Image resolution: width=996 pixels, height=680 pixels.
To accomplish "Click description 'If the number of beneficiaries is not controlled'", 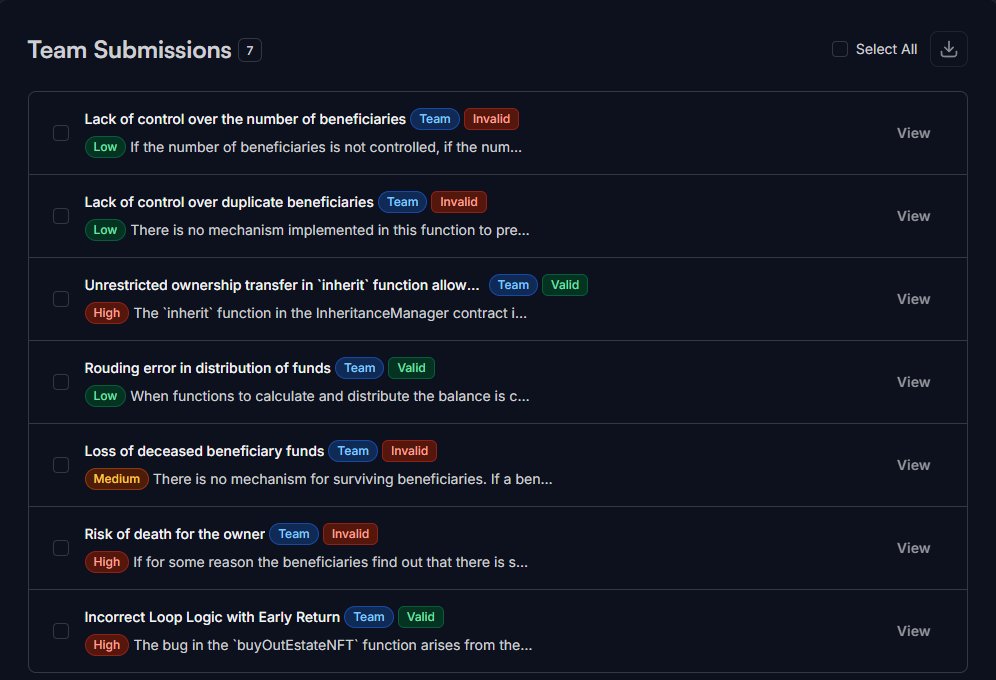I will (326, 147).
